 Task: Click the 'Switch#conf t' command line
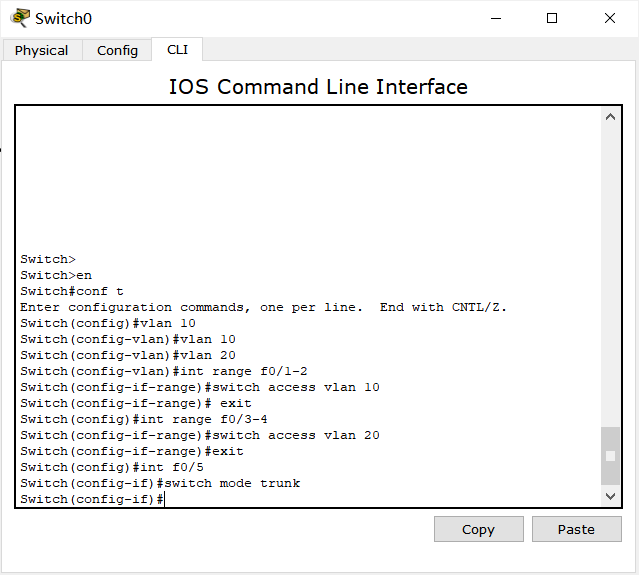pos(72,291)
